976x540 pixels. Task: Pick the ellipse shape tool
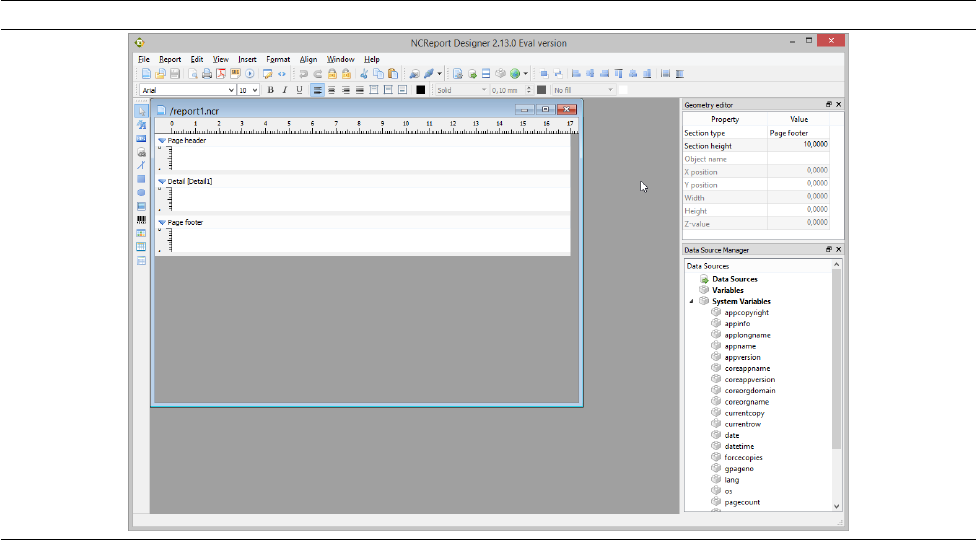pyautogui.click(x=141, y=192)
